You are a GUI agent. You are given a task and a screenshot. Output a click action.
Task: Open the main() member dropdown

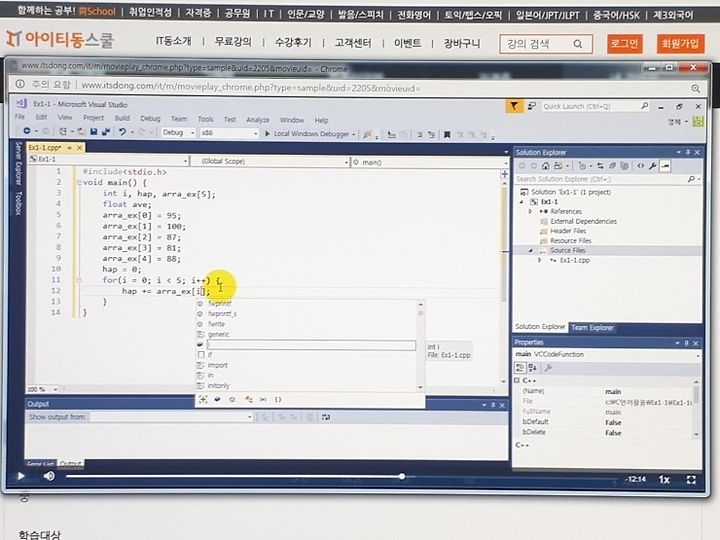coord(430,162)
